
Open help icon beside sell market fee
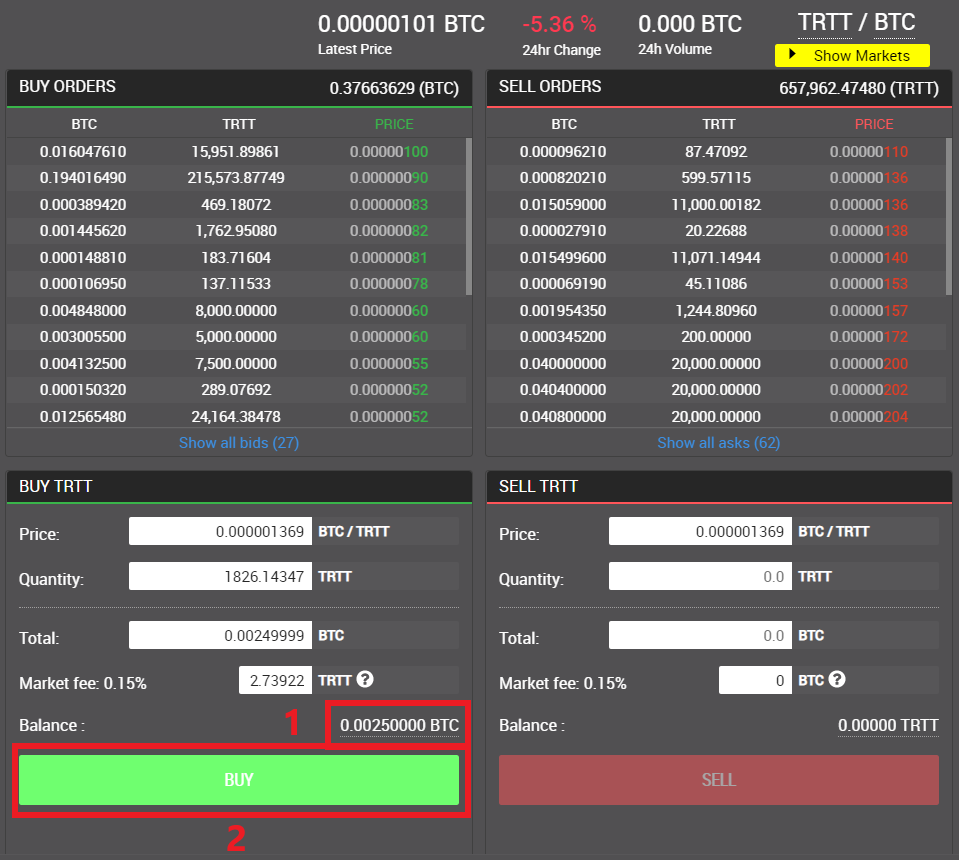[837, 680]
